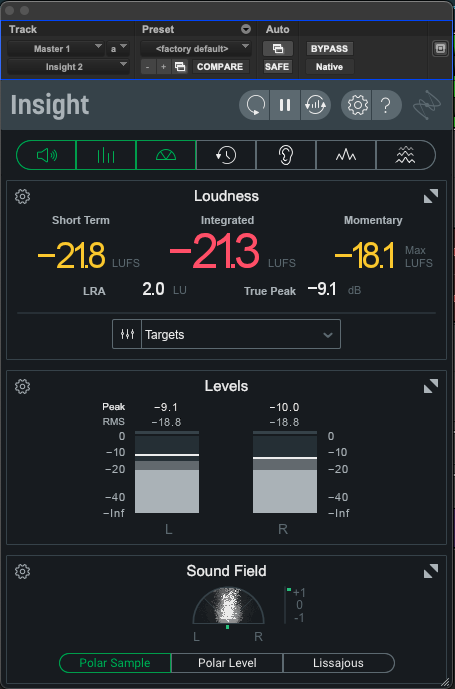The image size is (455, 689).
Task: Toggle automation SAFE button
Action: point(277,67)
